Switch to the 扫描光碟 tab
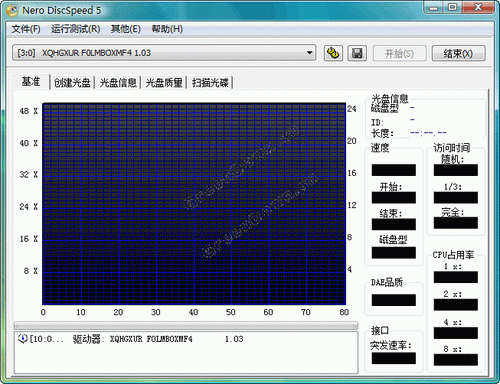Viewport: 500px width, 384px height. tap(210, 82)
